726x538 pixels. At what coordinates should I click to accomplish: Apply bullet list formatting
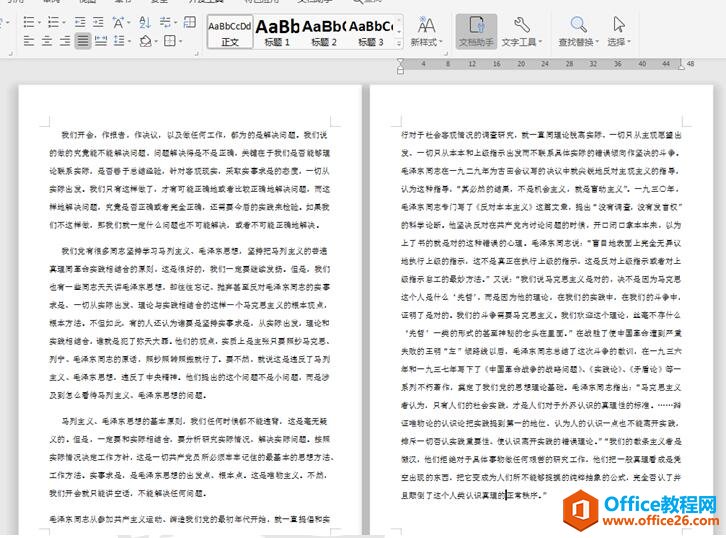point(29,22)
